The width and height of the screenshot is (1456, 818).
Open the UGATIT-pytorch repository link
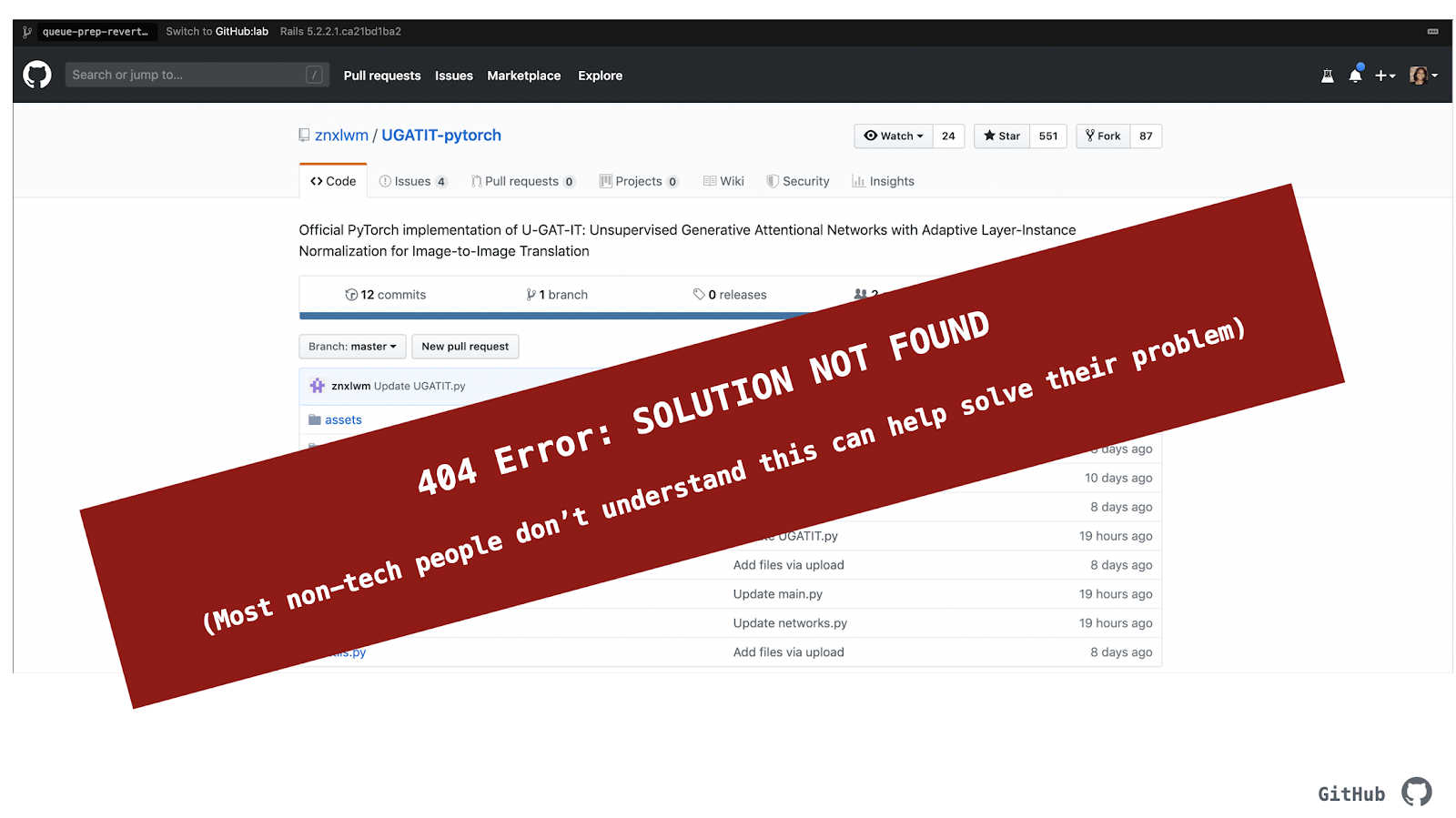(x=441, y=135)
